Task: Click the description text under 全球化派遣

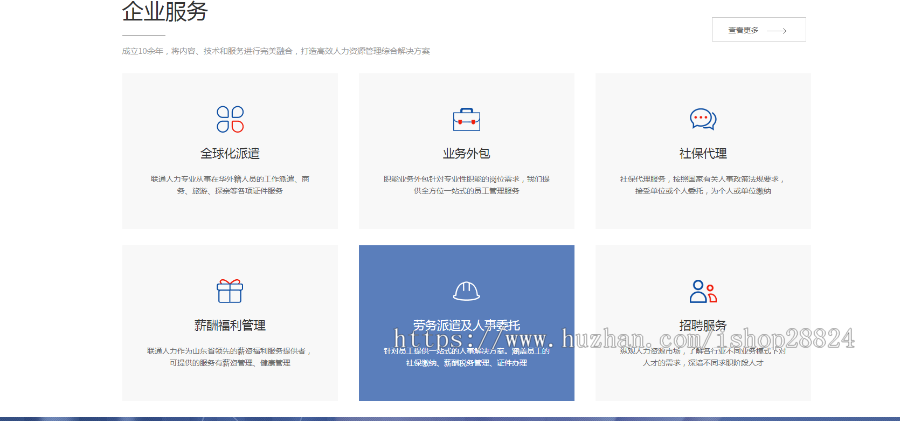Action: click(x=230, y=185)
